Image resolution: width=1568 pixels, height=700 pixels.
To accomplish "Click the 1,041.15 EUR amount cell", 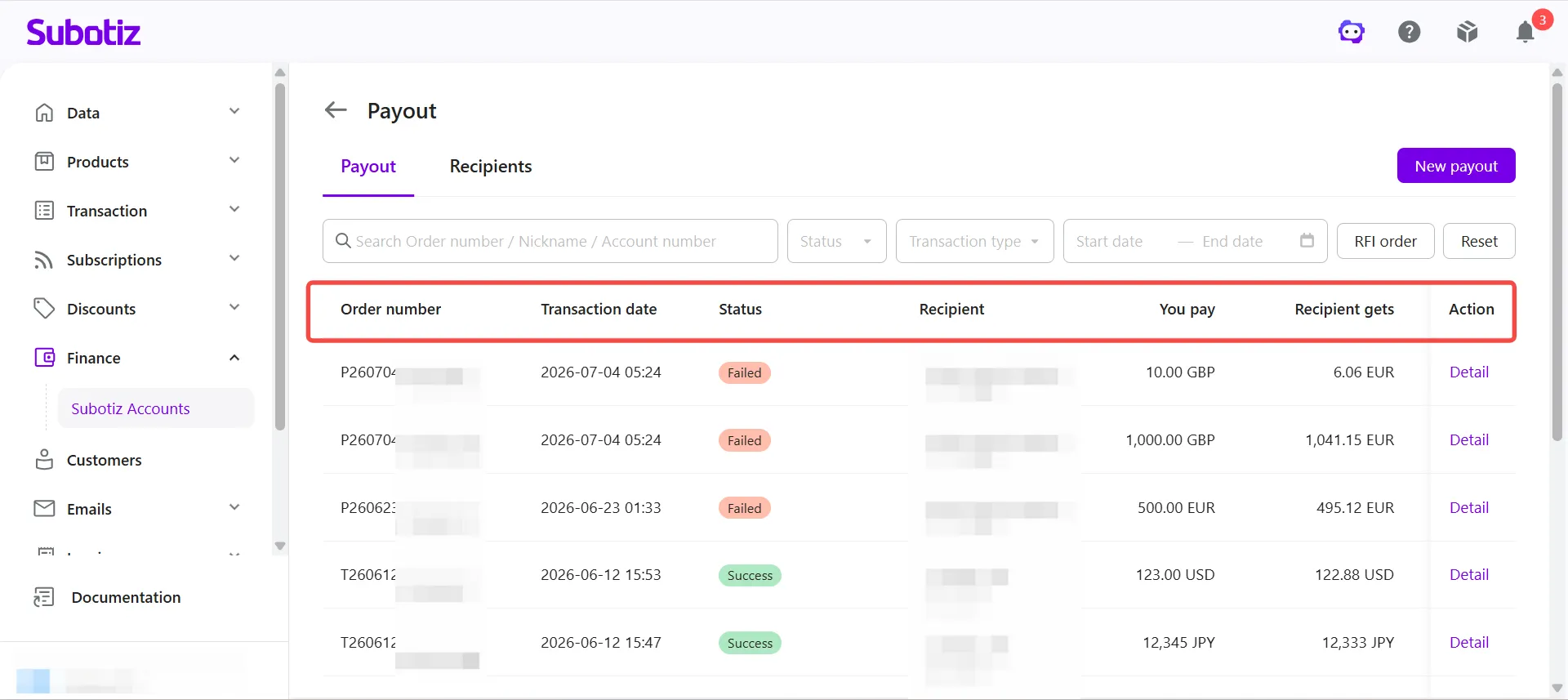I will click(1349, 440).
